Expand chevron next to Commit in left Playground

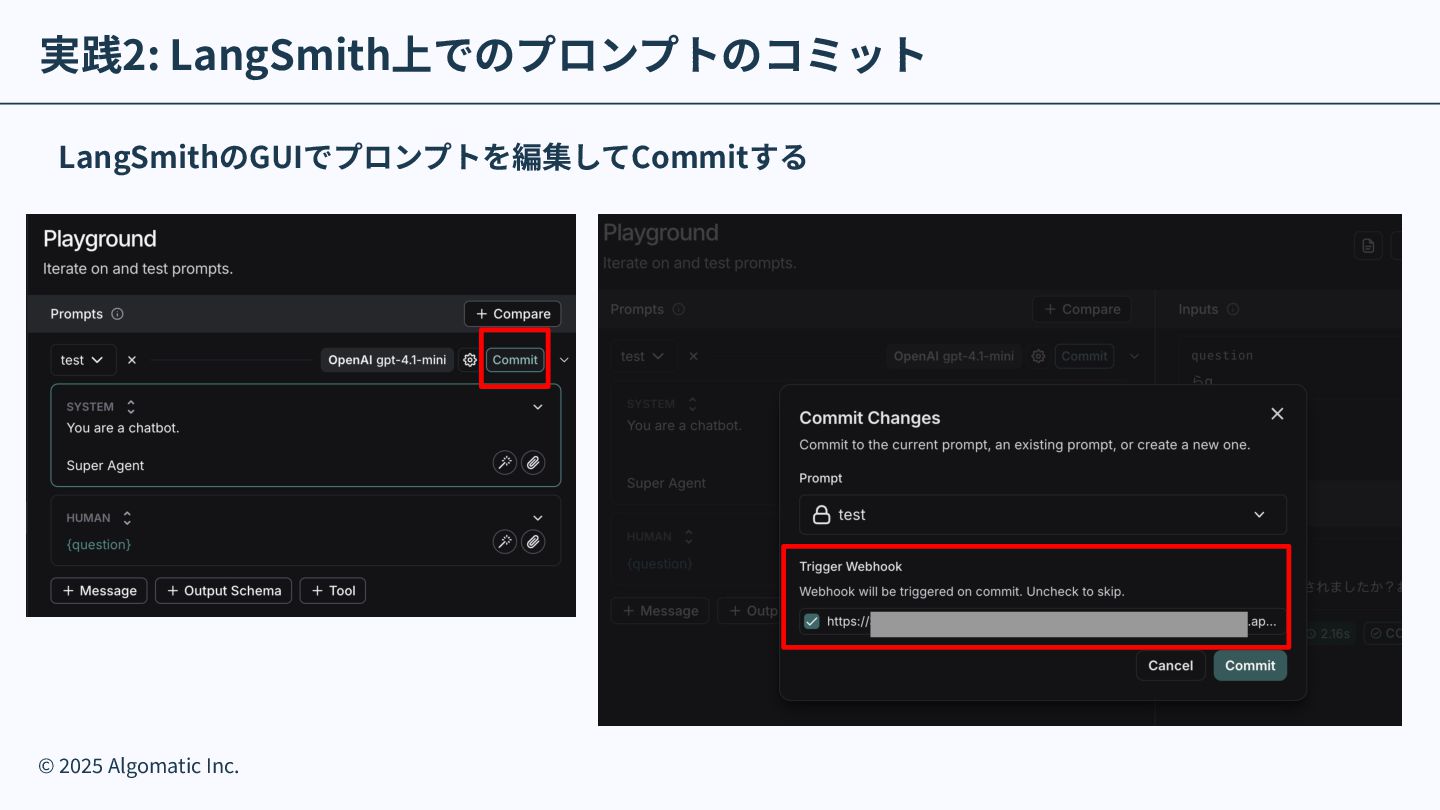tap(564, 360)
